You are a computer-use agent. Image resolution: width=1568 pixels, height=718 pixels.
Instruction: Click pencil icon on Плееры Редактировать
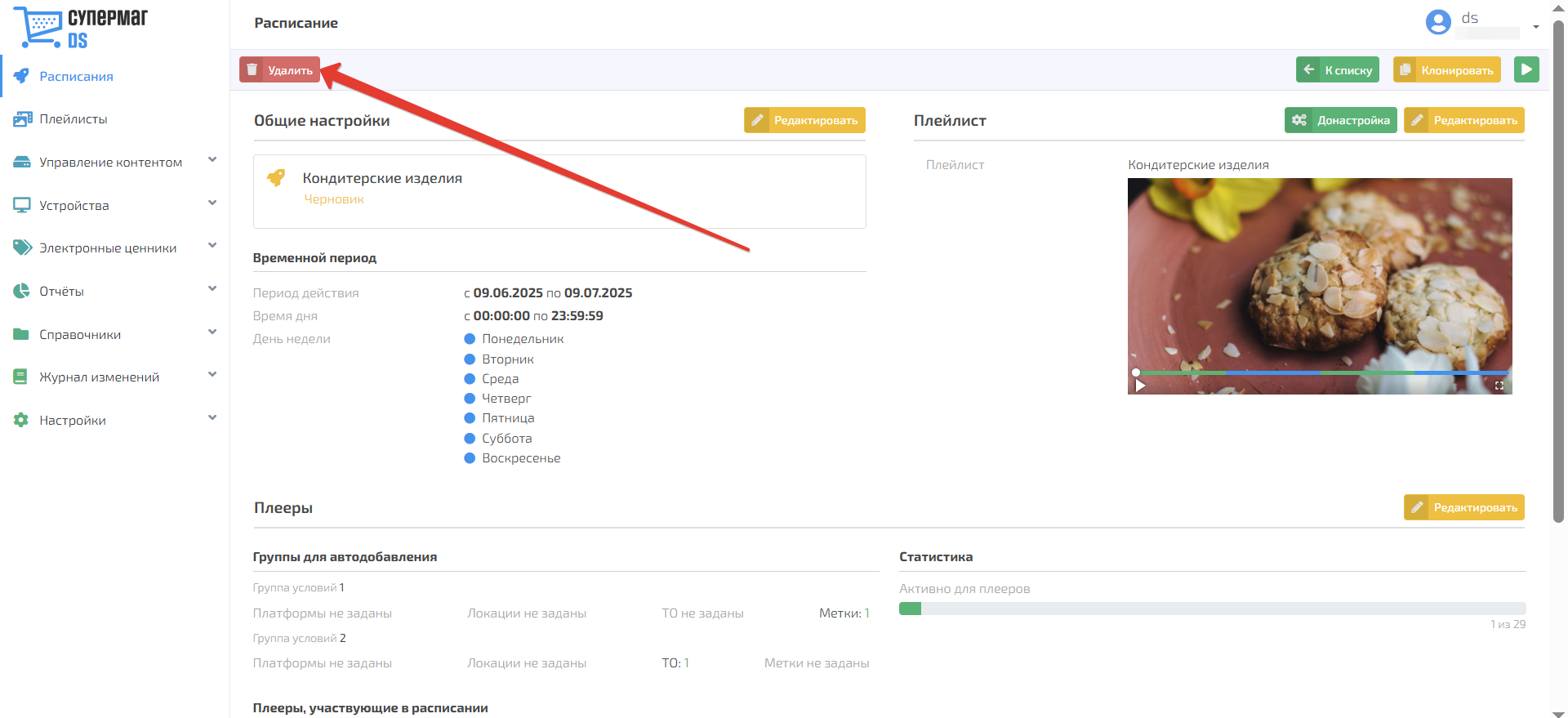click(1417, 507)
